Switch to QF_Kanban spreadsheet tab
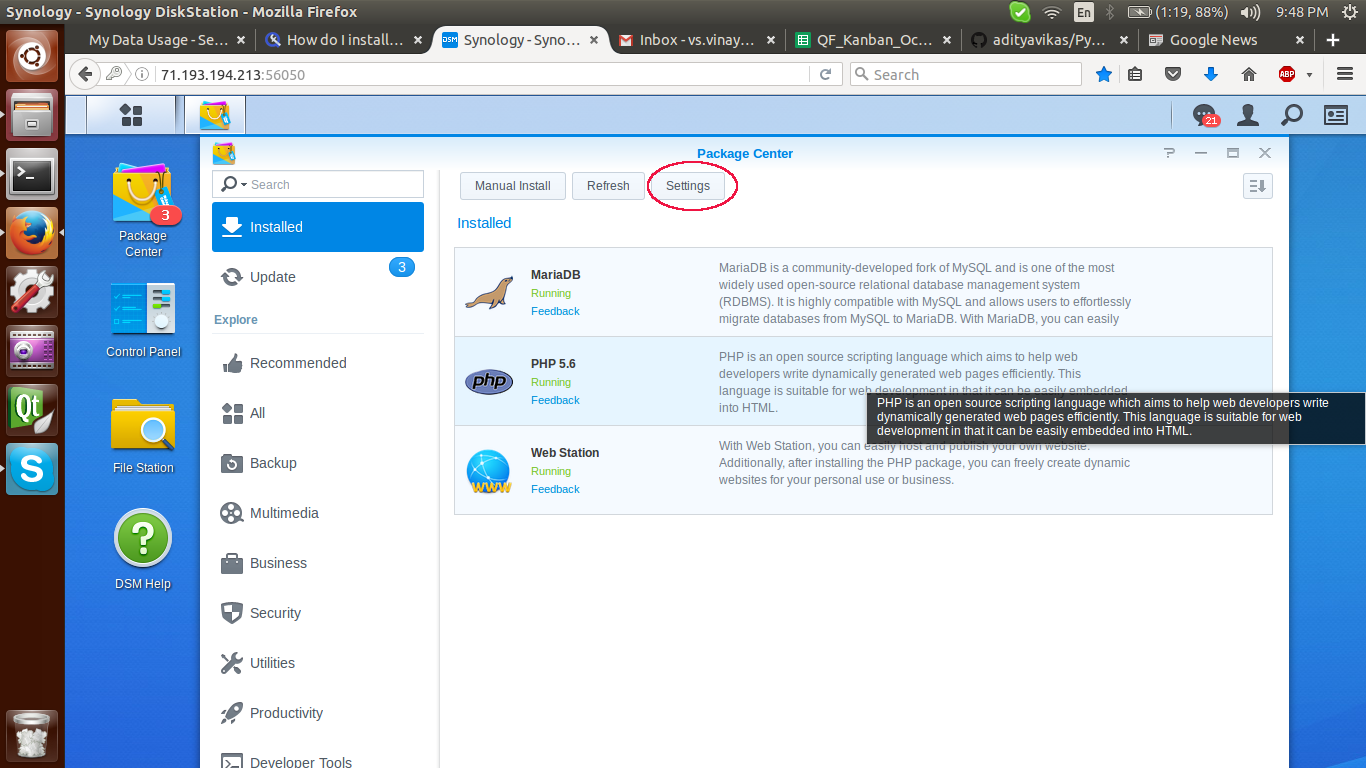 pos(873,40)
